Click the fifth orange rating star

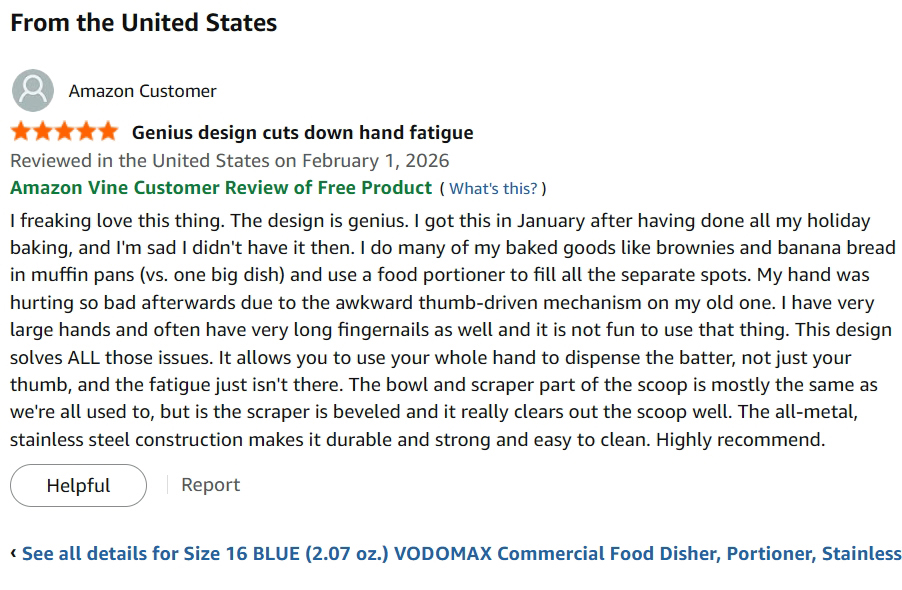click(x=108, y=132)
